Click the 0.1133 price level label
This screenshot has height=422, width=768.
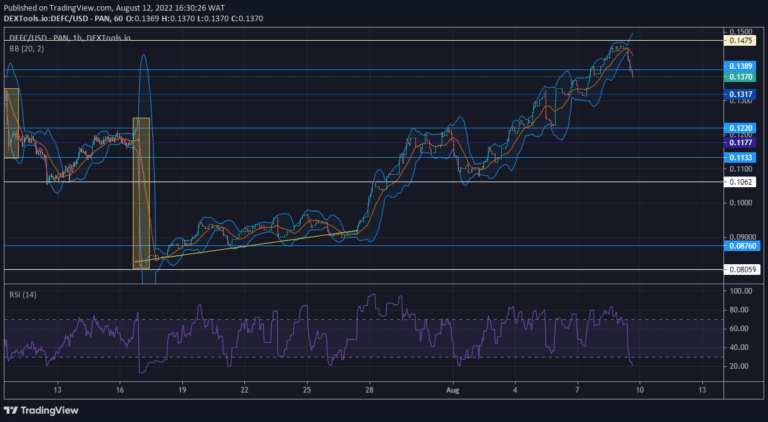click(x=740, y=158)
